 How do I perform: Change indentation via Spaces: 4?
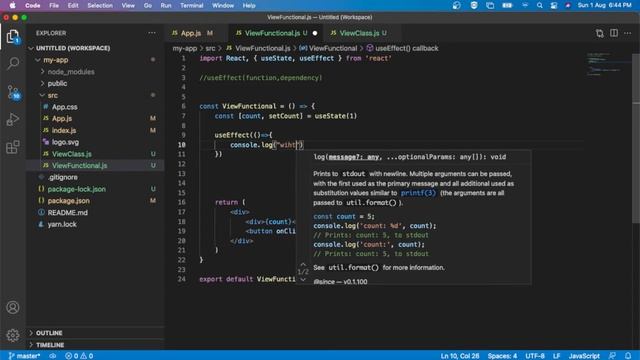coord(502,356)
